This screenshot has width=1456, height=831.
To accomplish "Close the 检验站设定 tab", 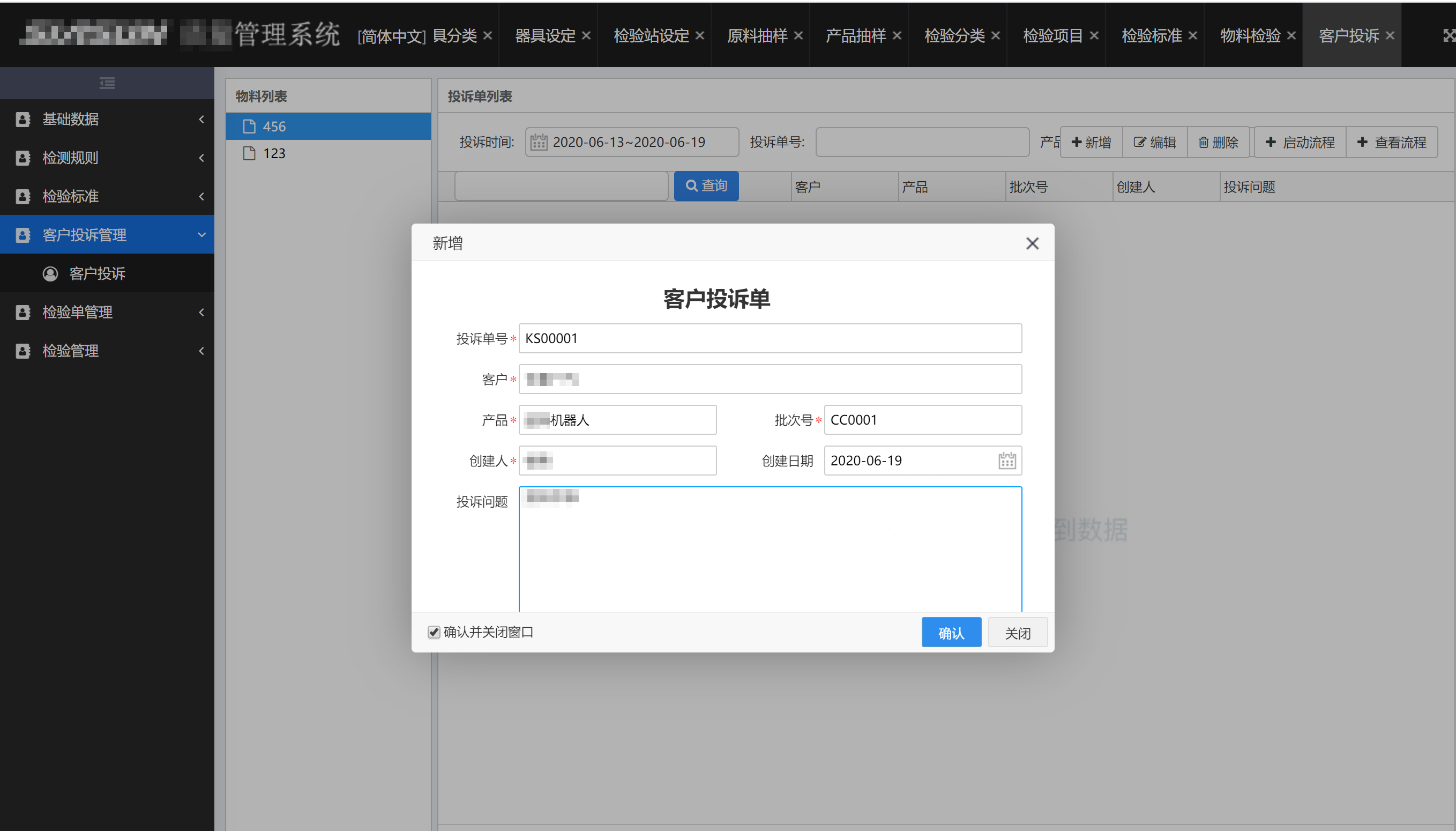I will (x=700, y=35).
